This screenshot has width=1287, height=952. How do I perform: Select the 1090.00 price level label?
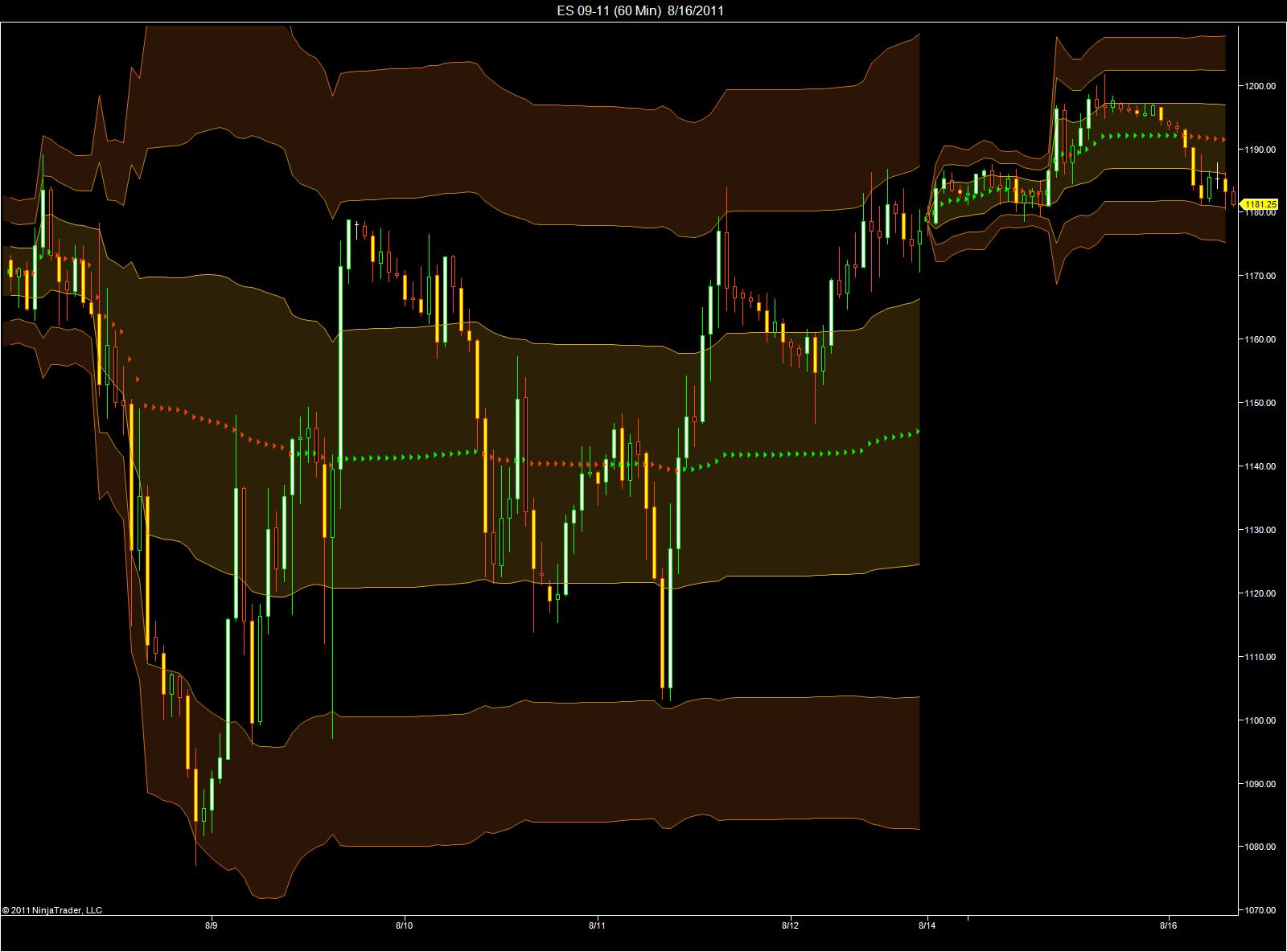[1262, 785]
